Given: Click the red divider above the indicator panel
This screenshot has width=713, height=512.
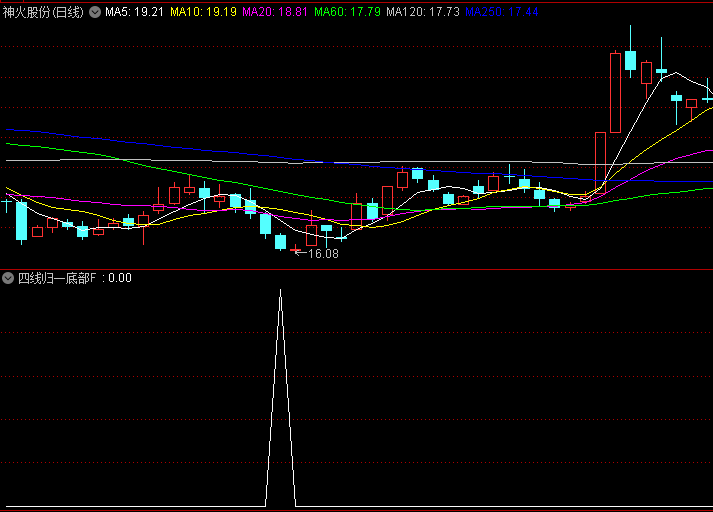Looking at the screenshot, I should coord(356,269).
